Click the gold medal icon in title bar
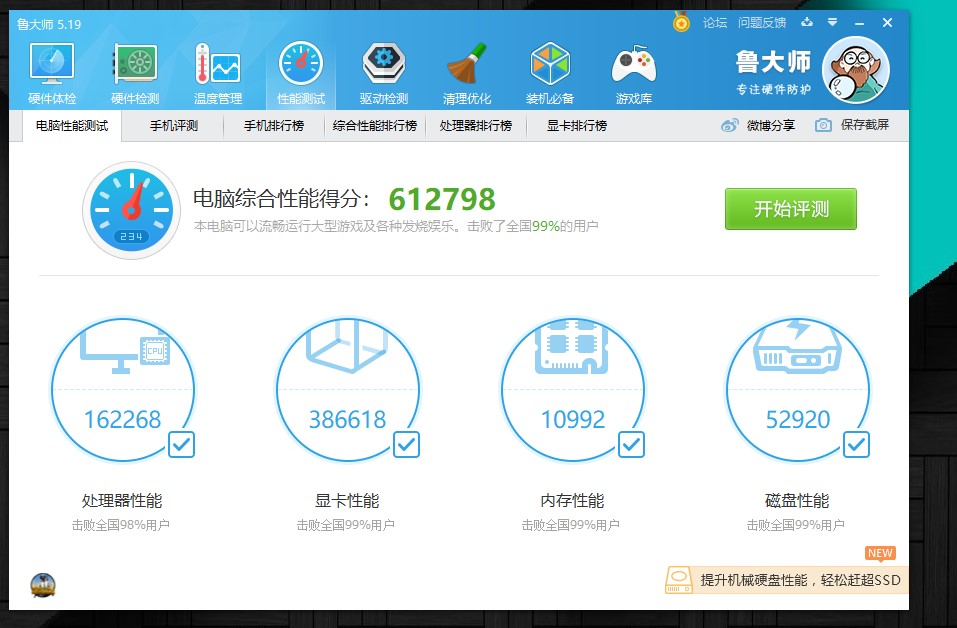 tap(681, 23)
